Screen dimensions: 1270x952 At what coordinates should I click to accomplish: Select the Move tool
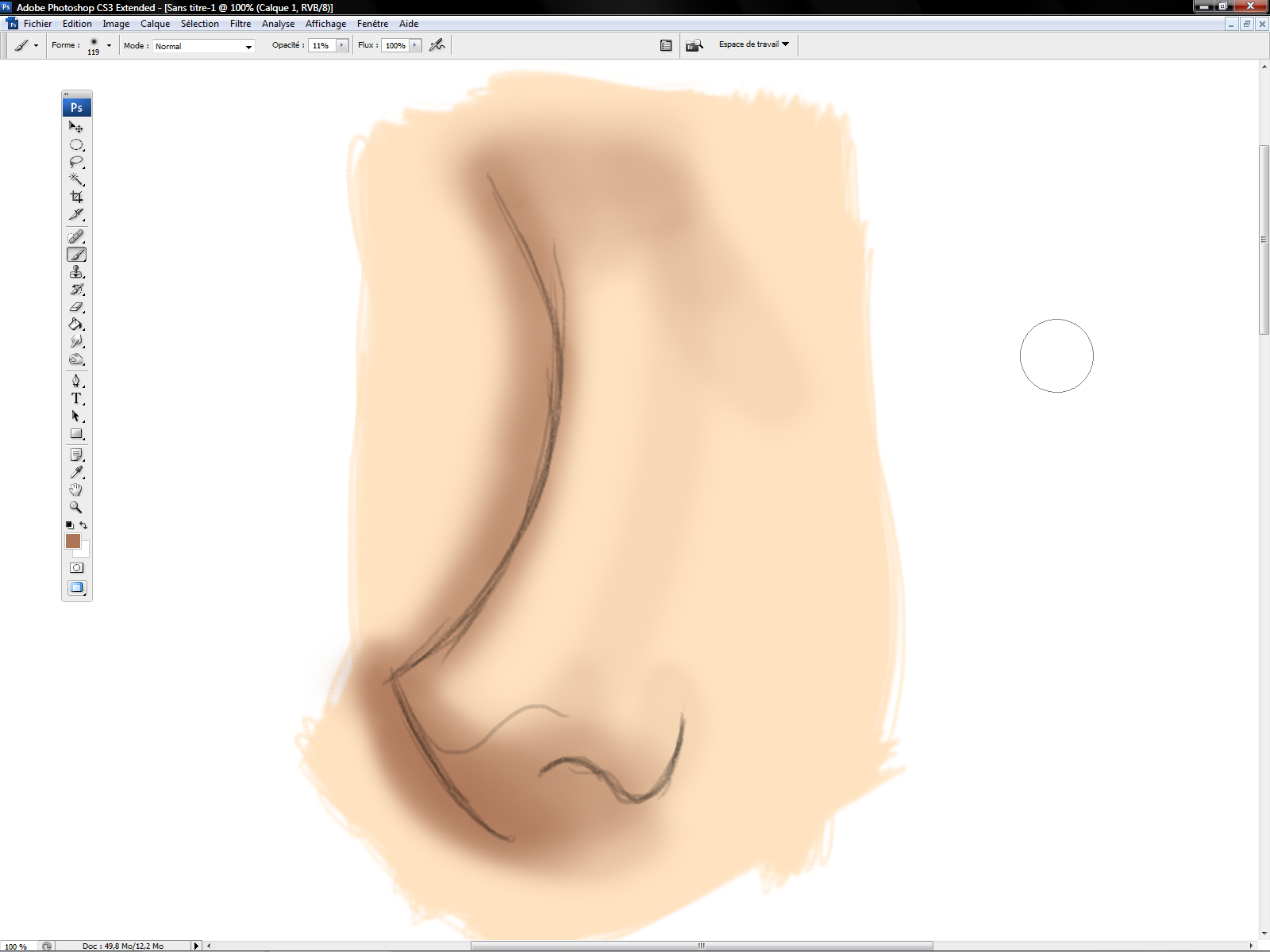pos(76,127)
